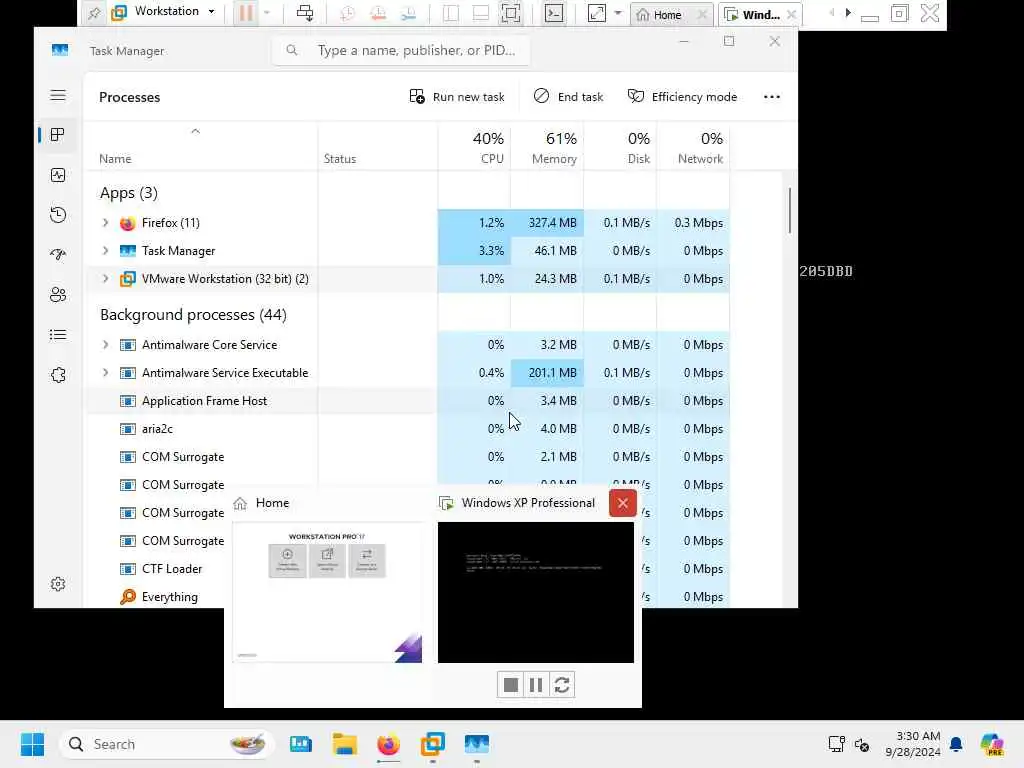Toggle VMware thumbnail bar view icon
1024x768 pixels.
[x=481, y=14]
